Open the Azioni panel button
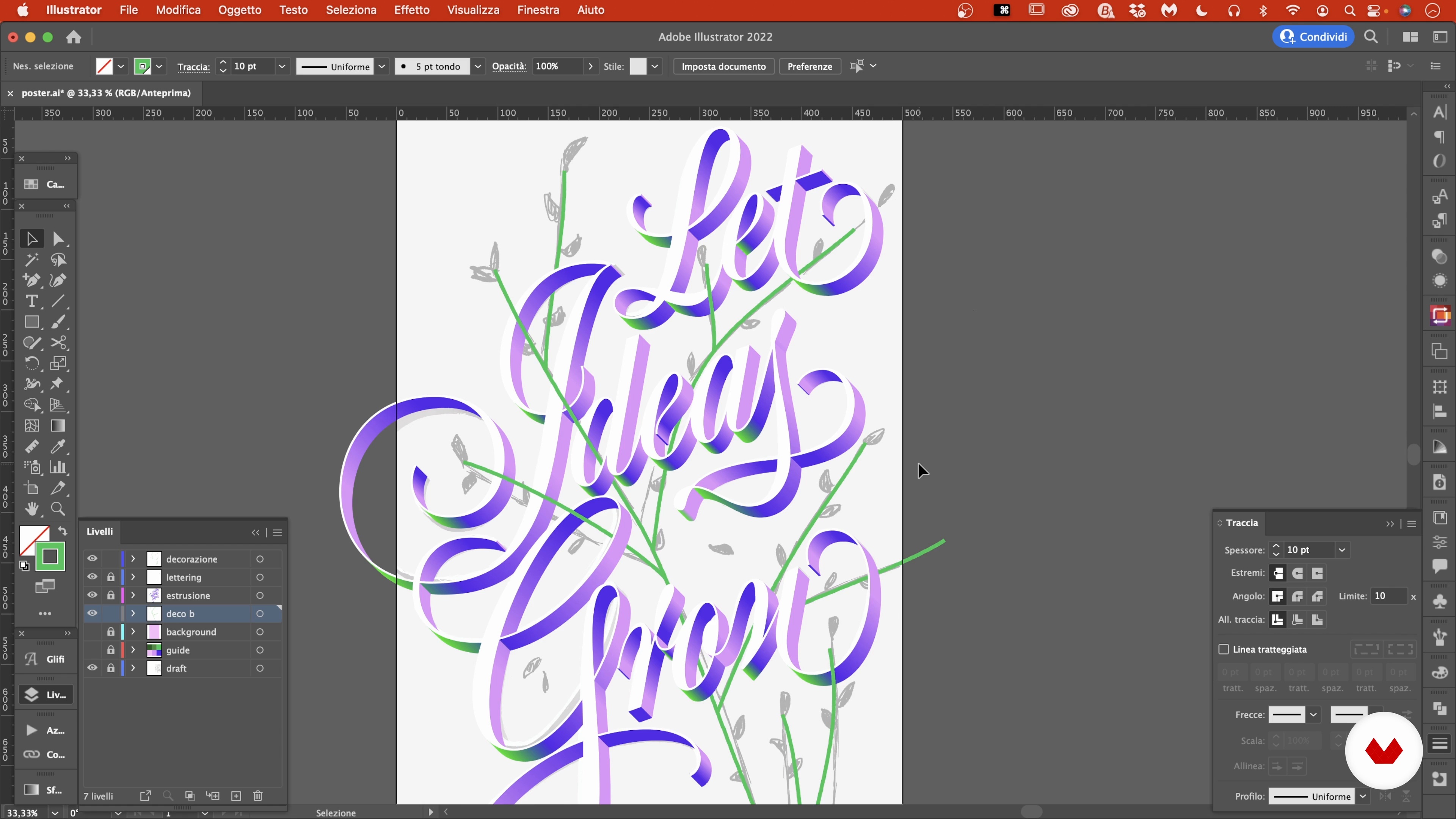Viewport: 1456px width, 819px height. tap(45, 730)
